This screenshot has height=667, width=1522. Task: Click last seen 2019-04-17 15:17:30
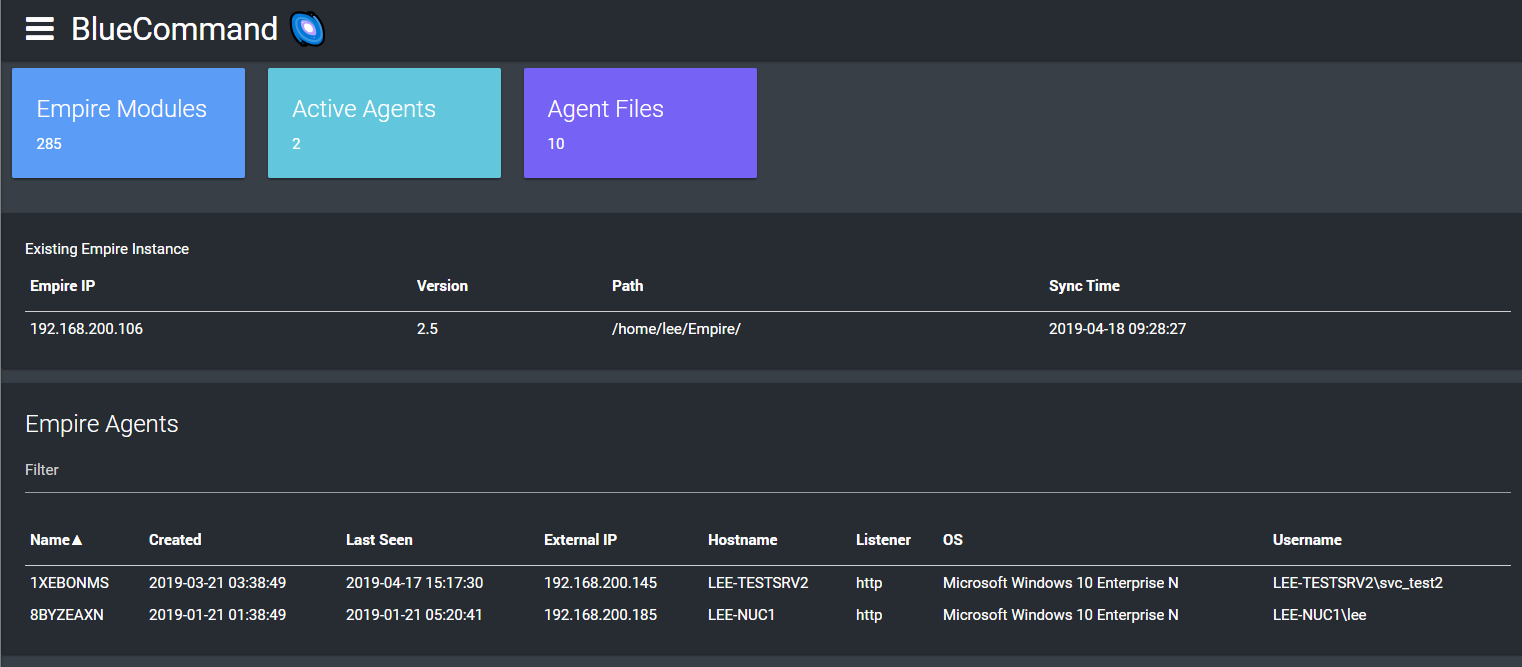coord(414,583)
